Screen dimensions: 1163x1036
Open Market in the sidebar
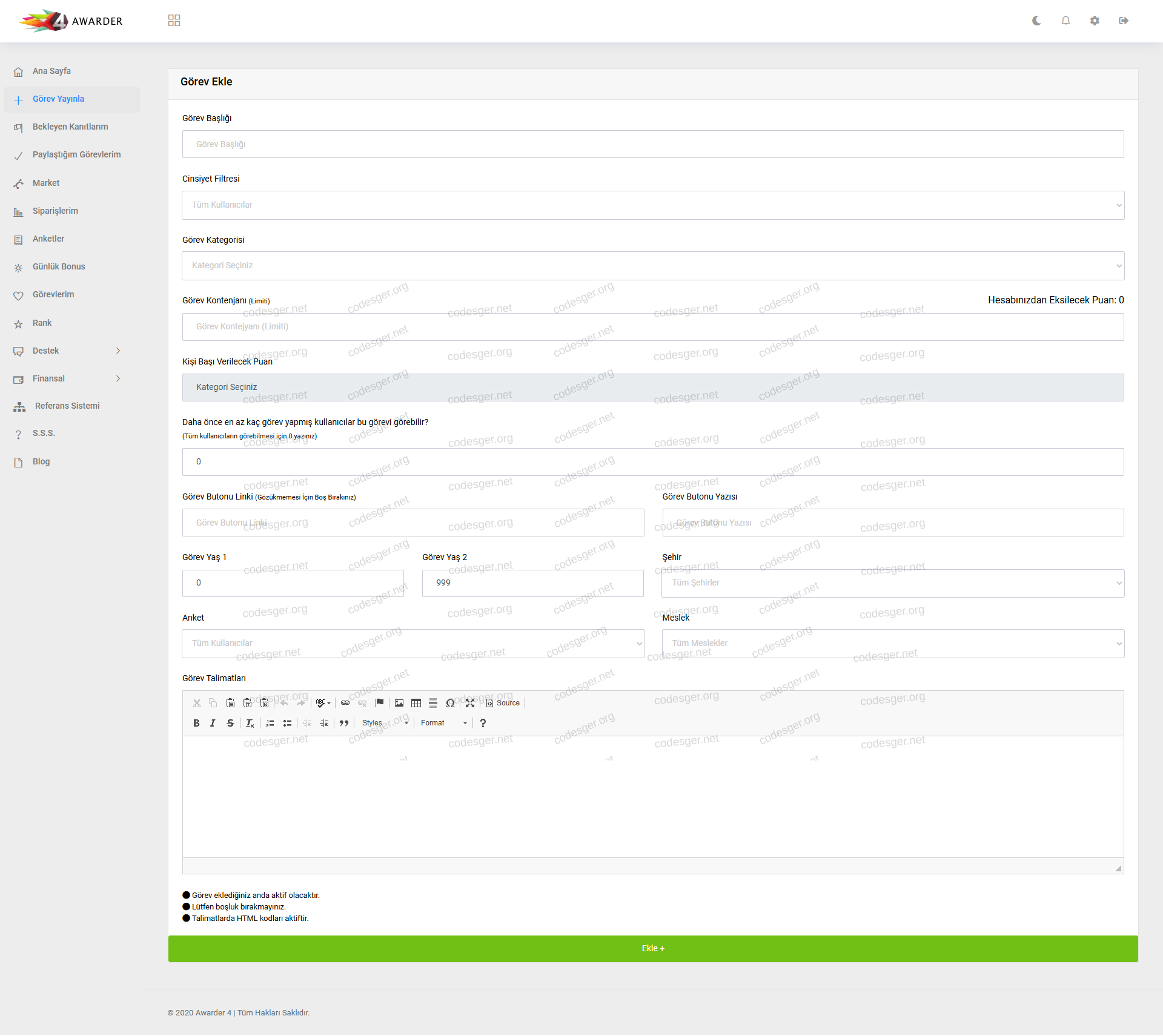coord(46,183)
